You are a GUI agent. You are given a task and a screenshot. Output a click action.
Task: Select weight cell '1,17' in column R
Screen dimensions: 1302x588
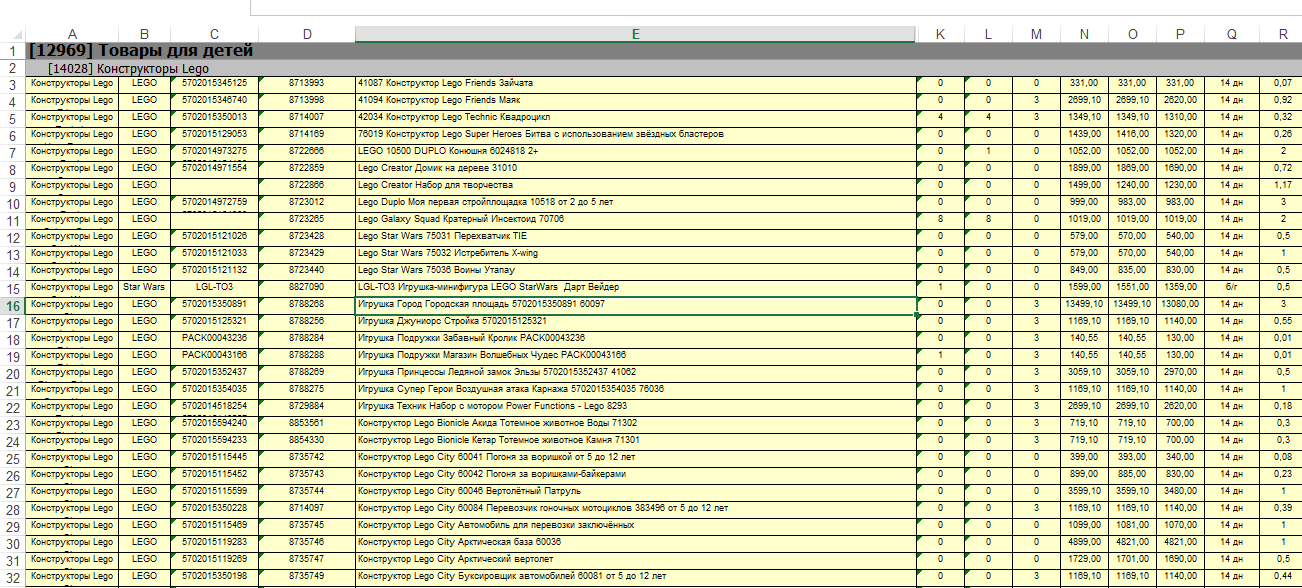pyautogui.click(x=1282, y=185)
